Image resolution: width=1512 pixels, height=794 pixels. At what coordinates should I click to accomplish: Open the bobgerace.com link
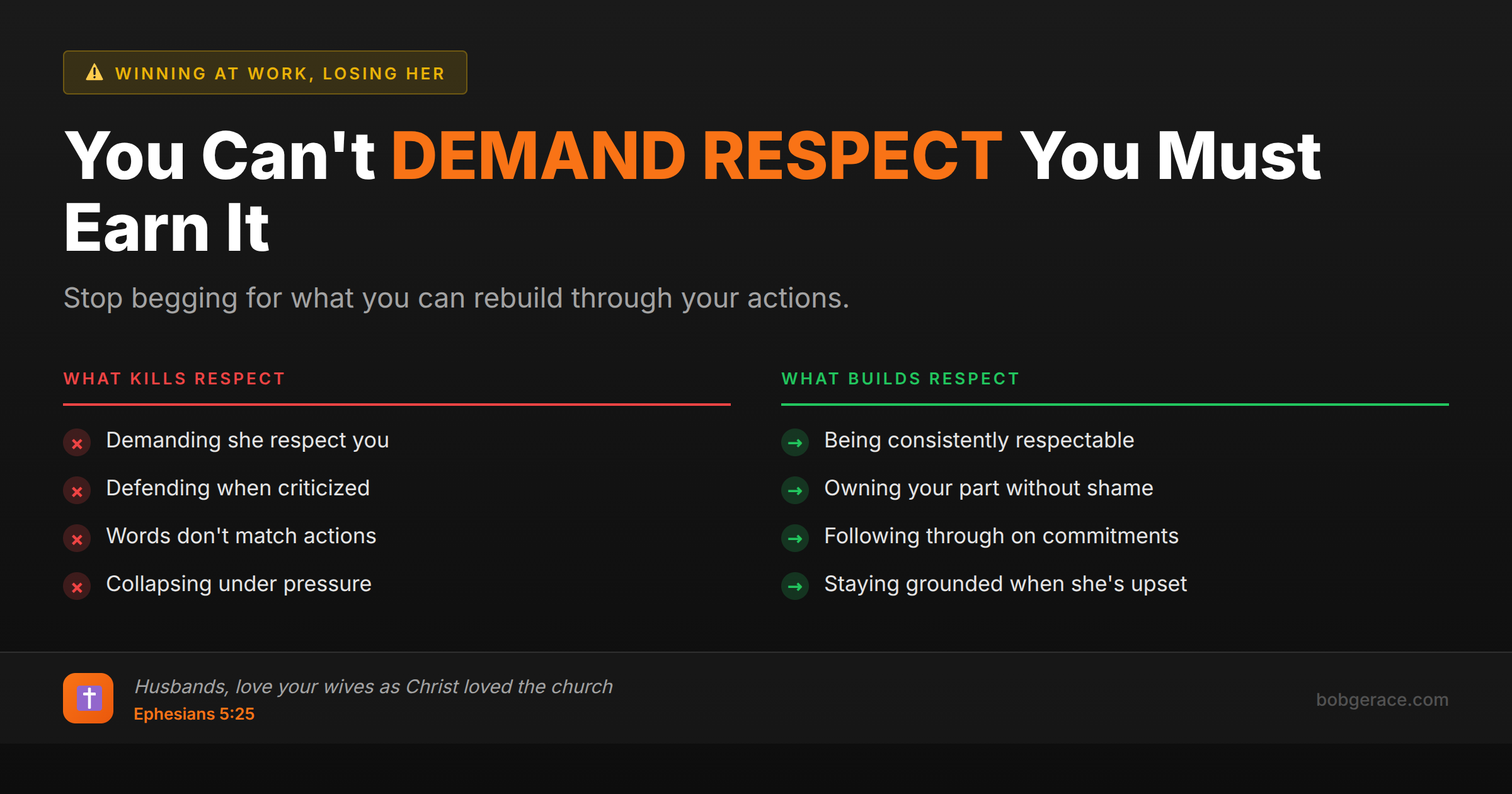pos(1382,699)
